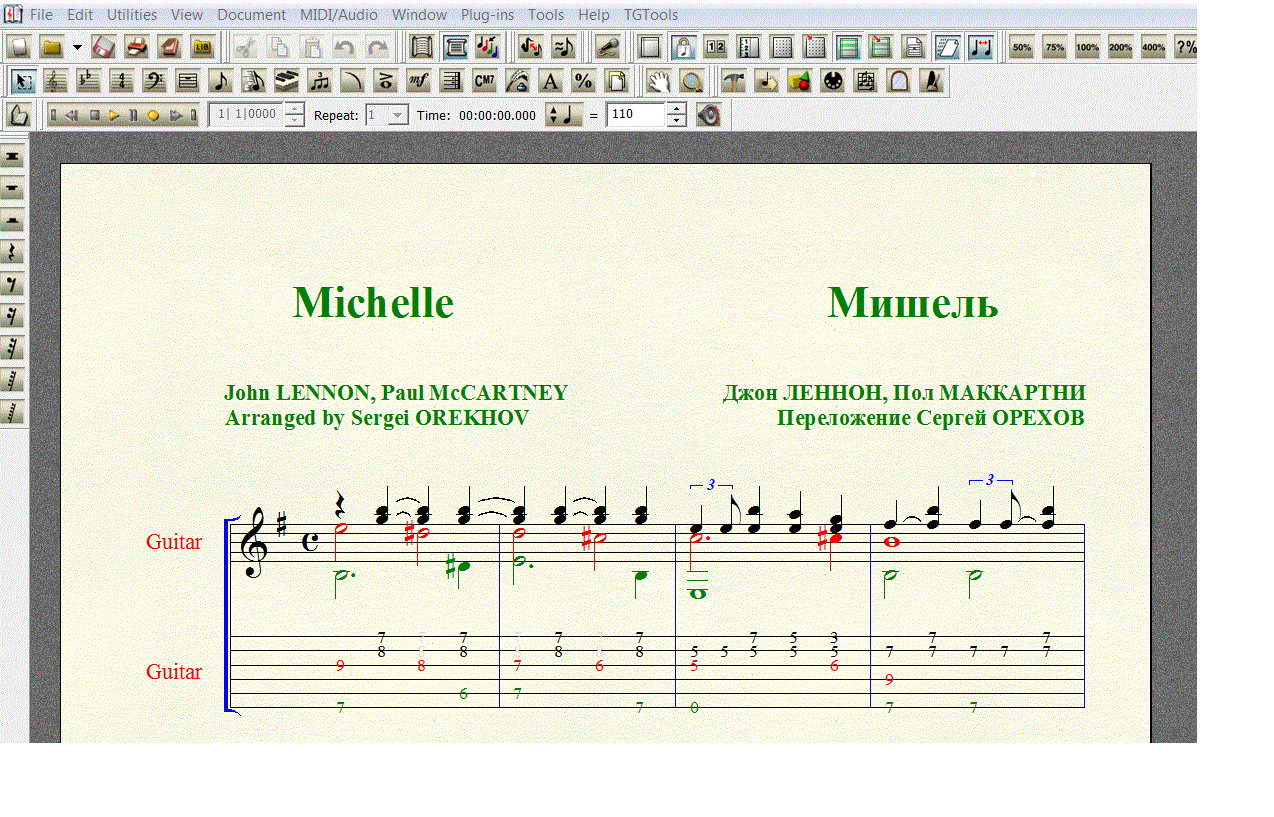This screenshot has width=1274, height=817.
Task: Click the Undo arrow icon
Action: pyautogui.click(x=344, y=47)
